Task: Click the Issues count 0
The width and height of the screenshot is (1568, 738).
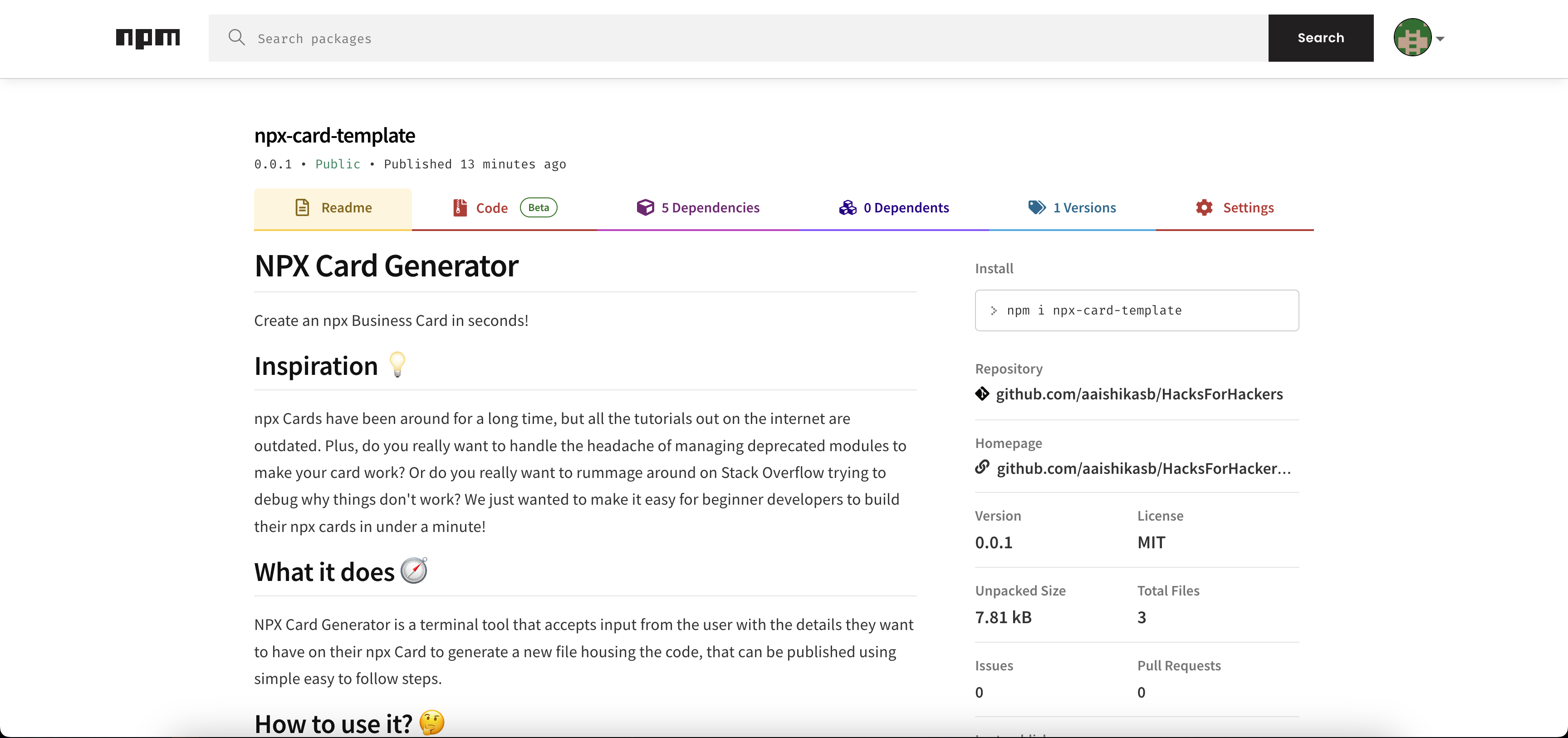Action: point(979,692)
